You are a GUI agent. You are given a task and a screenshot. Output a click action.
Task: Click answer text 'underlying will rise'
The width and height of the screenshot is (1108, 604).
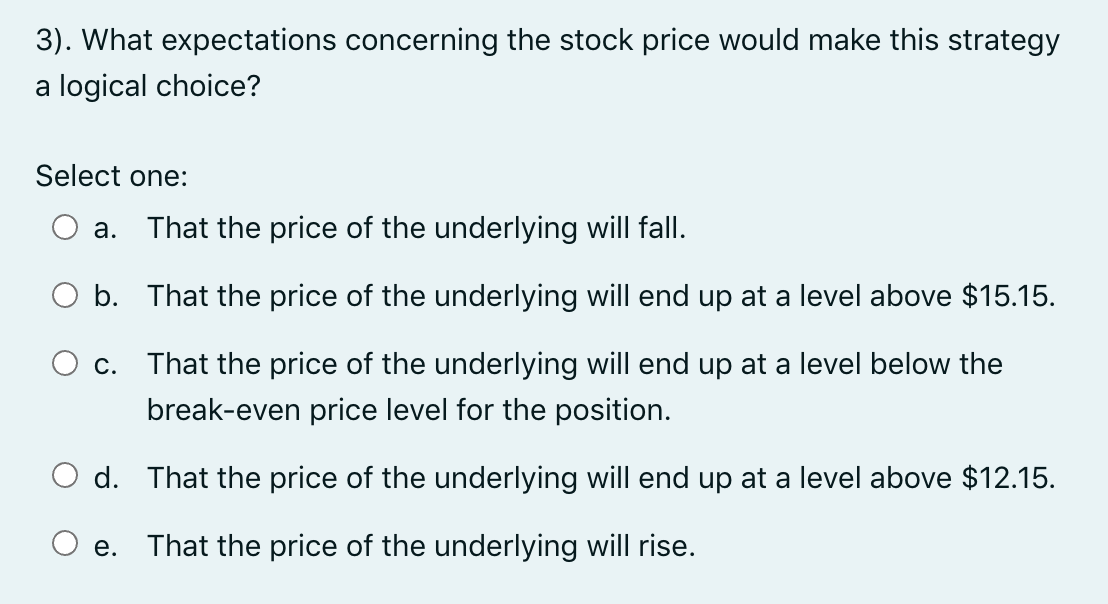[565, 546]
